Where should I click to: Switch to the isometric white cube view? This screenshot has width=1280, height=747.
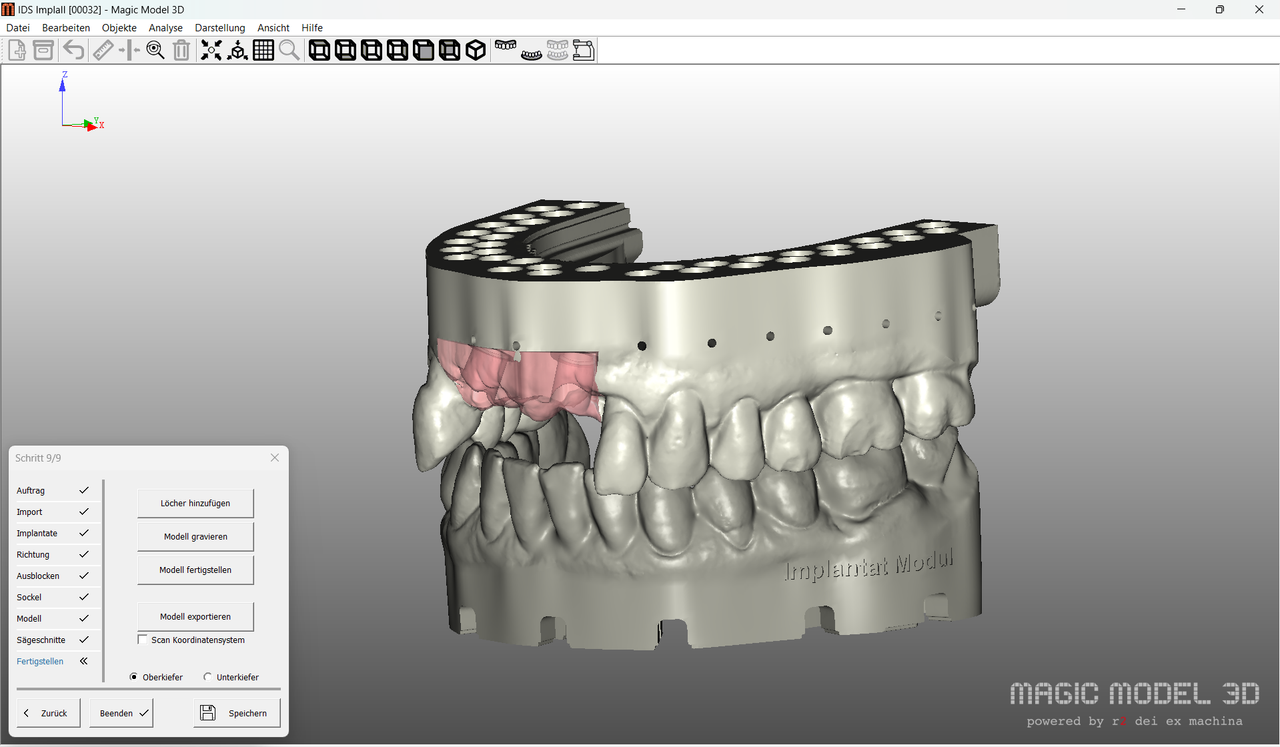pyautogui.click(x=475, y=50)
